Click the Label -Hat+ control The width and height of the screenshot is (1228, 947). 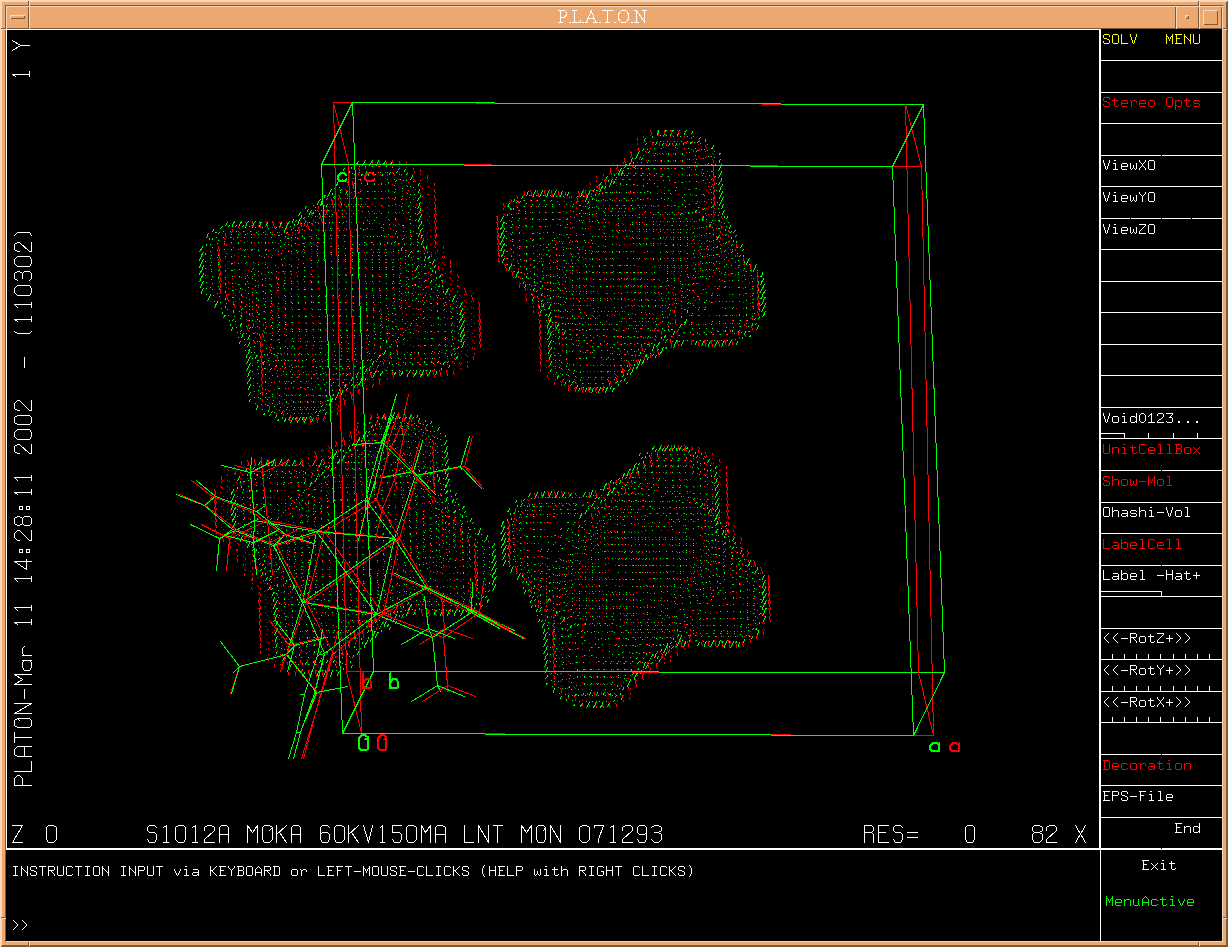[1151, 576]
